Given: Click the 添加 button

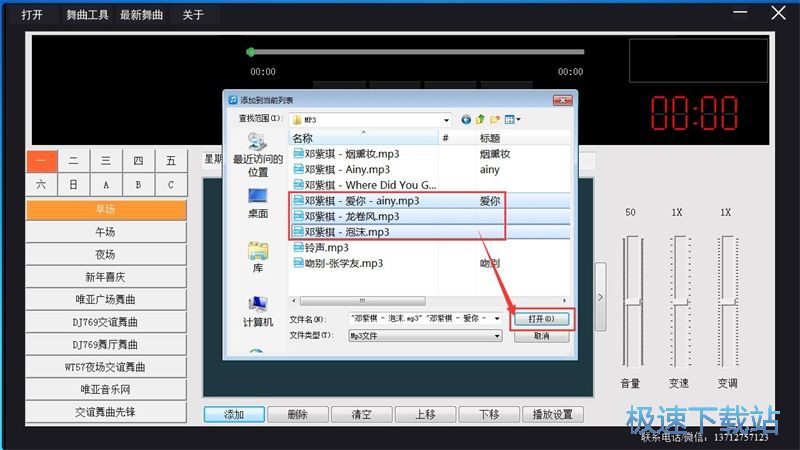Looking at the screenshot, I should click(x=234, y=414).
